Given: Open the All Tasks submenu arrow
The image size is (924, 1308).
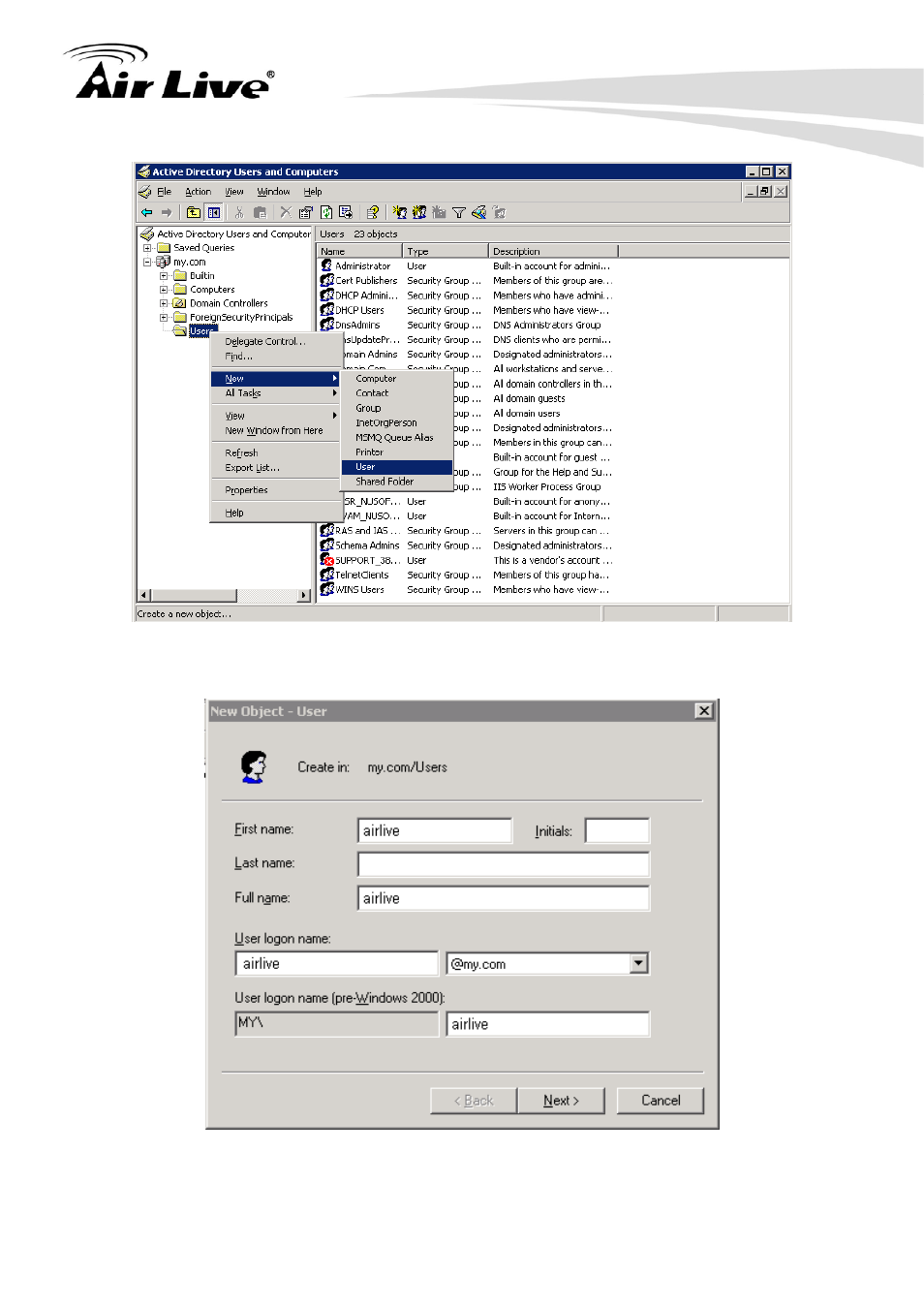Looking at the screenshot, I should click(335, 393).
